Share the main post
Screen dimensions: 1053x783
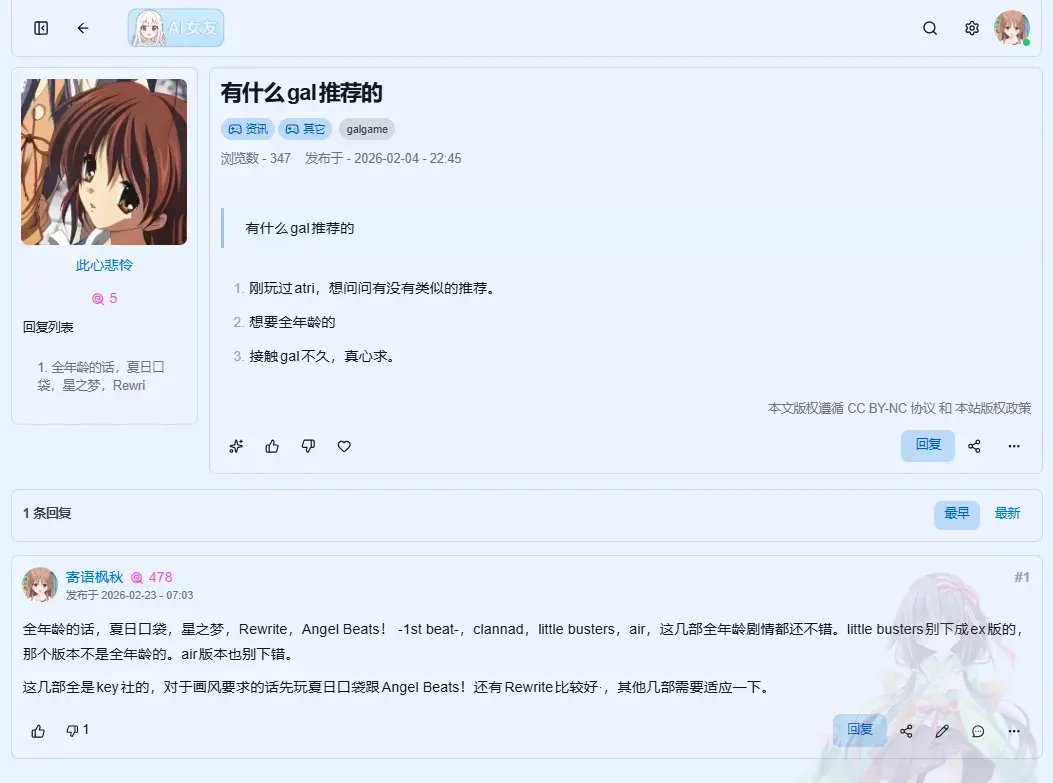(x=974, y=446)
